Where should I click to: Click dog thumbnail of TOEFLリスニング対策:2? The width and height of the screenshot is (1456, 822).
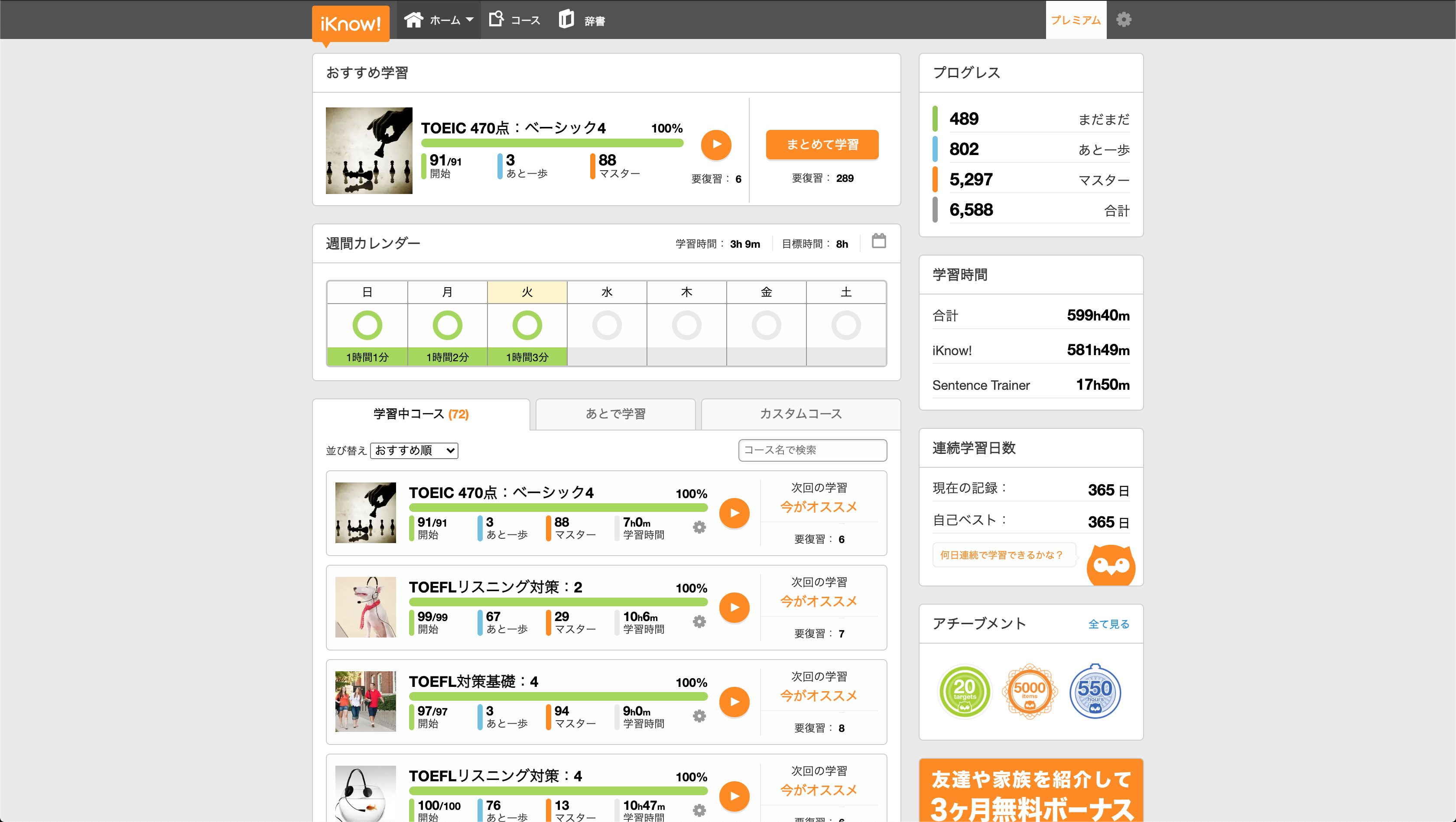[x=366, y=607]
